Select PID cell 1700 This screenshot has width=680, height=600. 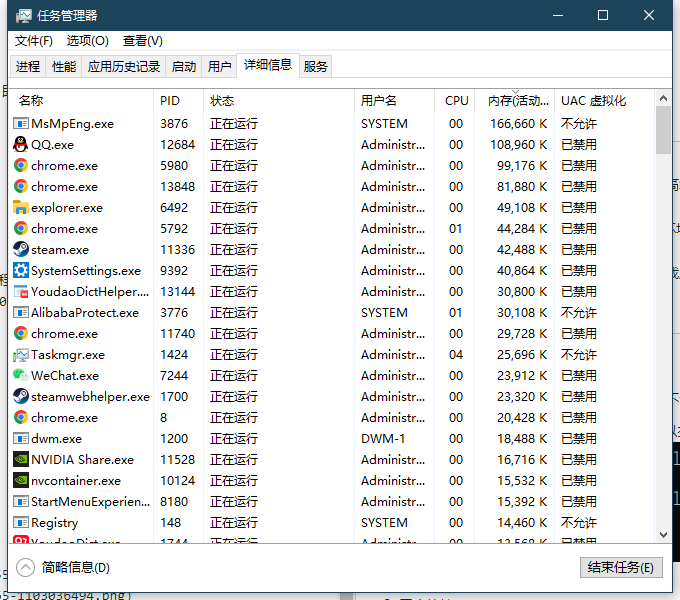coord(174,396)
